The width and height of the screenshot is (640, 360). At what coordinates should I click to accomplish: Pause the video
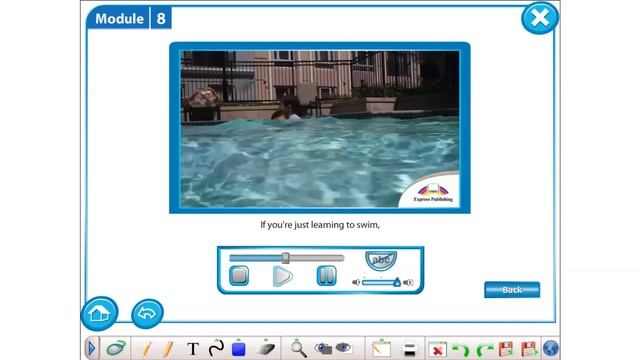tap(327, 276)
